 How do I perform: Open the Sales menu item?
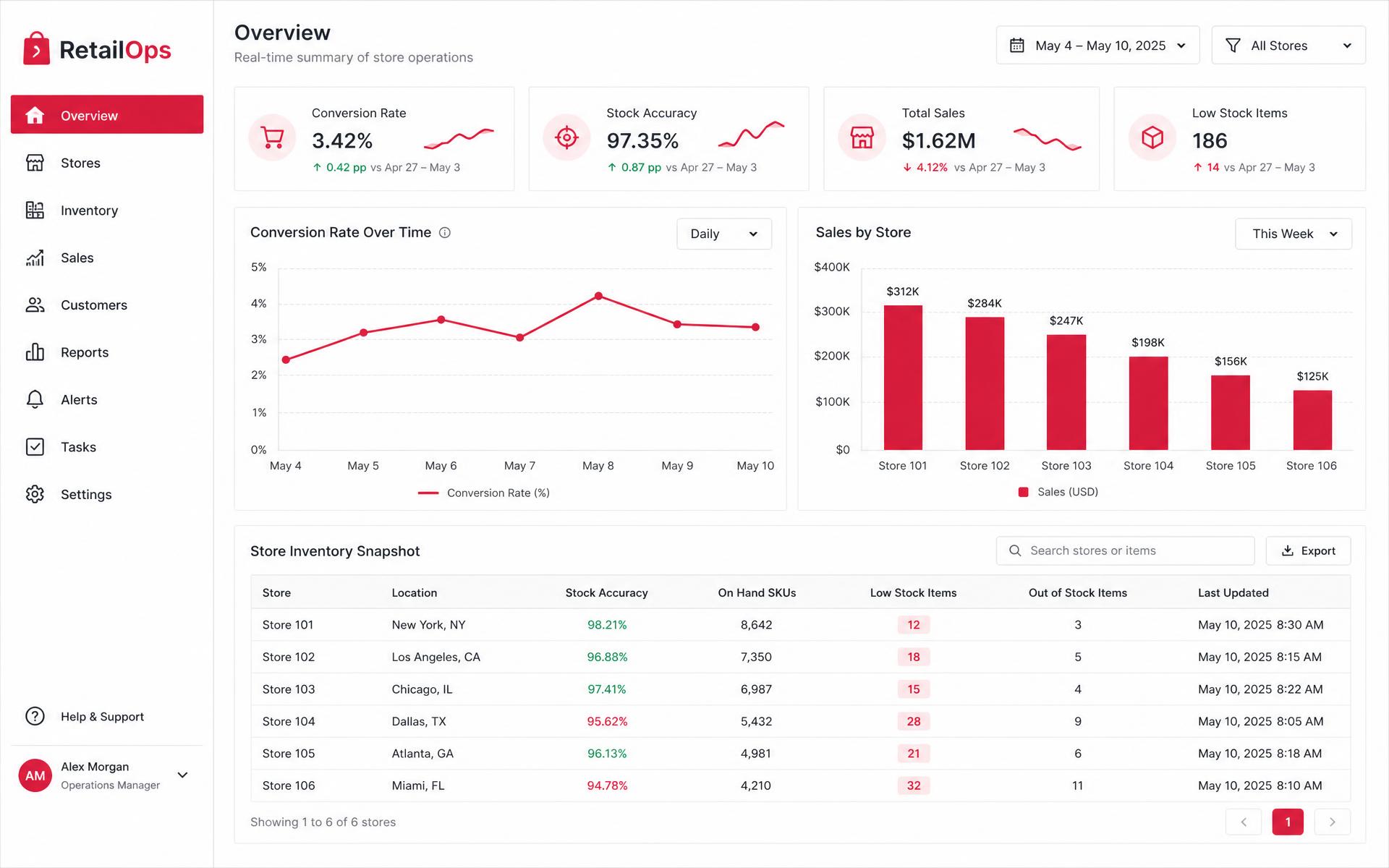(107, 258)
